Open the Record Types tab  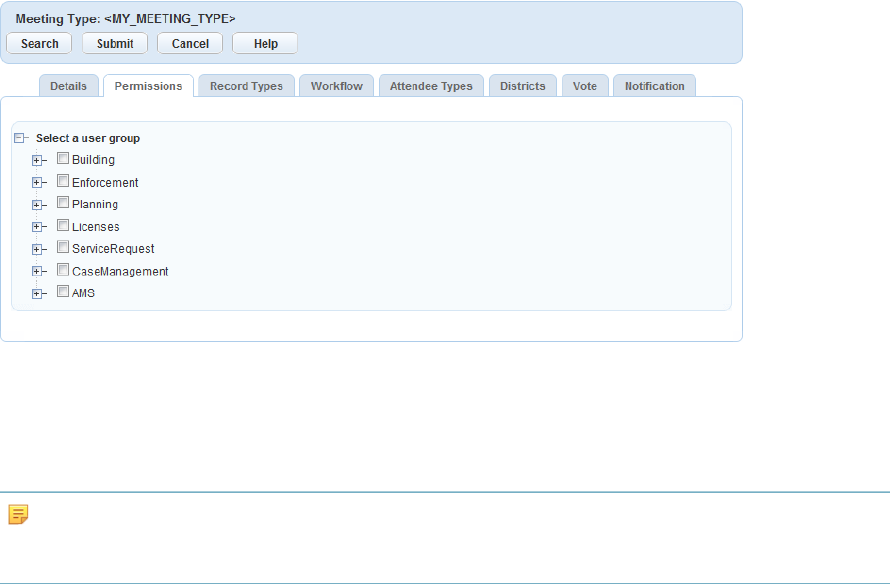246,86
